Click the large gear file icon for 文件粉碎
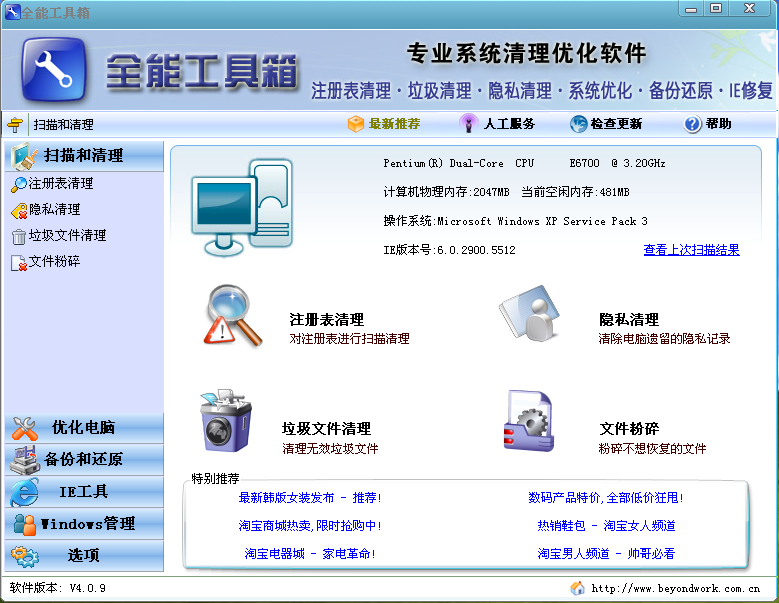 coord(529,421)
